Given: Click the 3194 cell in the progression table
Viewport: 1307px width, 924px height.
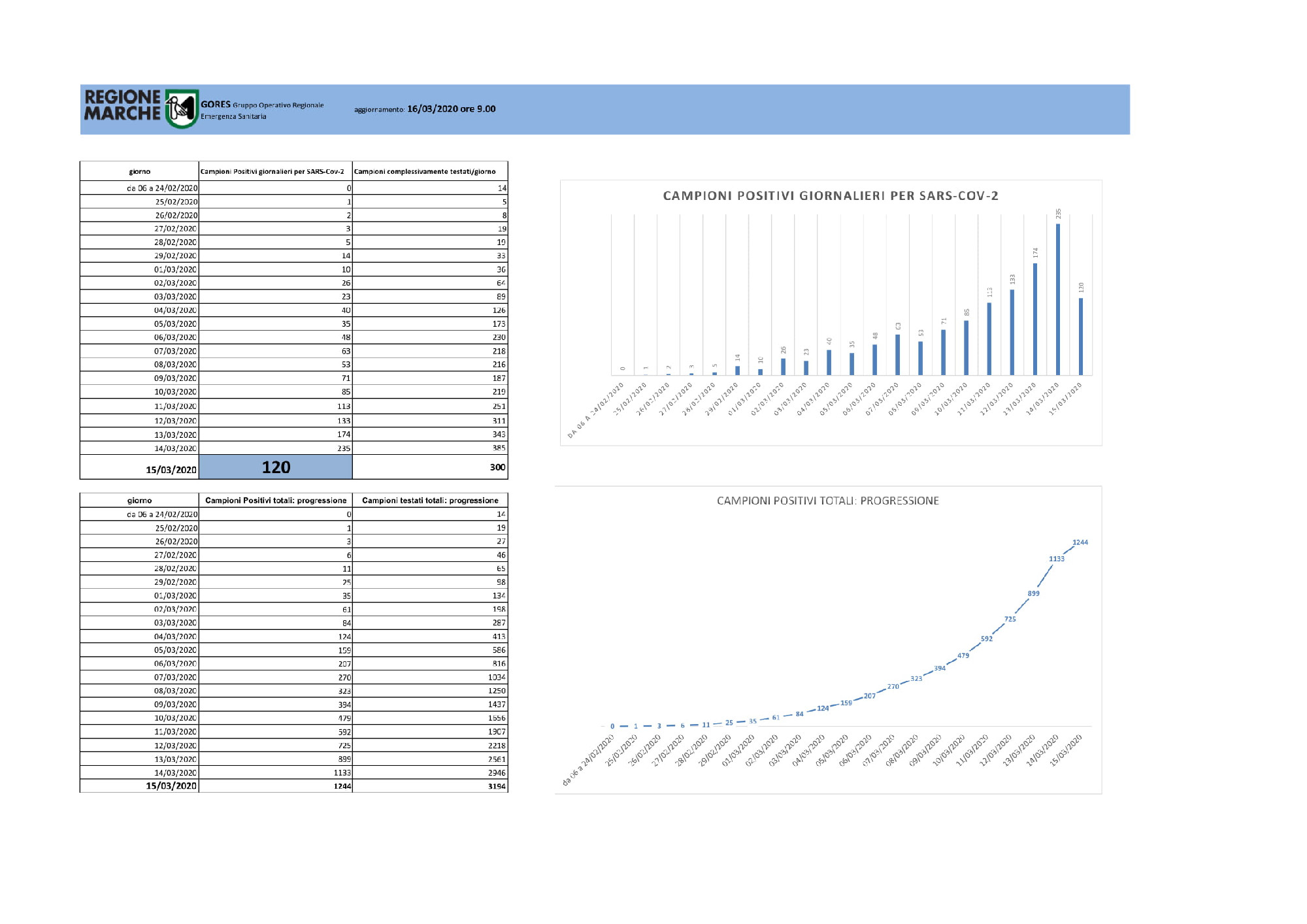Looking at the screenshot, I should coord(430,786).
